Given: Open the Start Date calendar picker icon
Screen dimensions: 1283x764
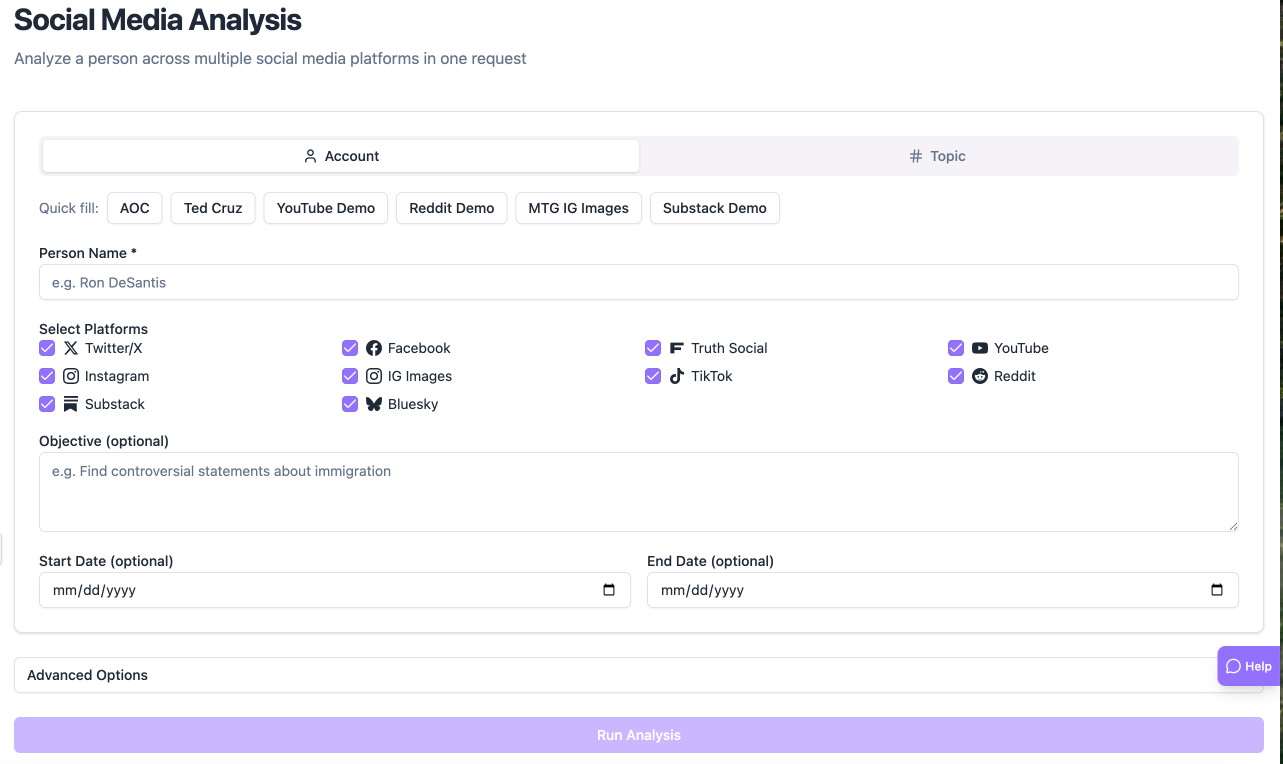Looking at the screenshot, I should [x=609, y=590].
